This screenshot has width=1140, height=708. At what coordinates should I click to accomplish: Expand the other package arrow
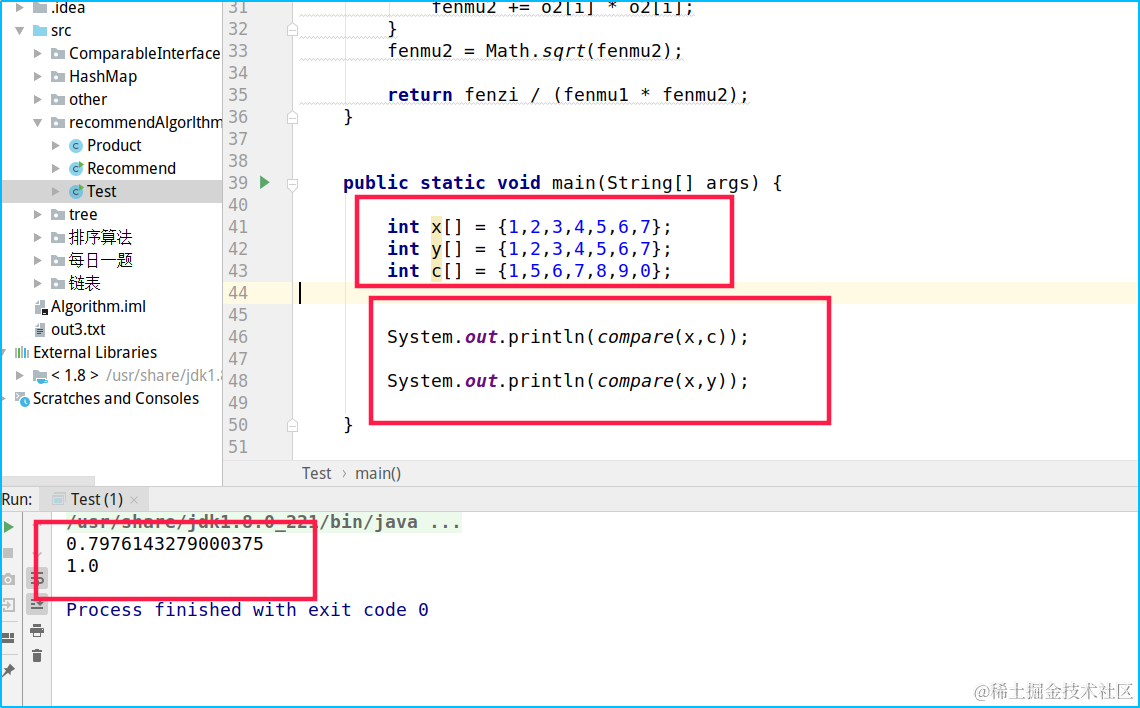tap(38, 100)
